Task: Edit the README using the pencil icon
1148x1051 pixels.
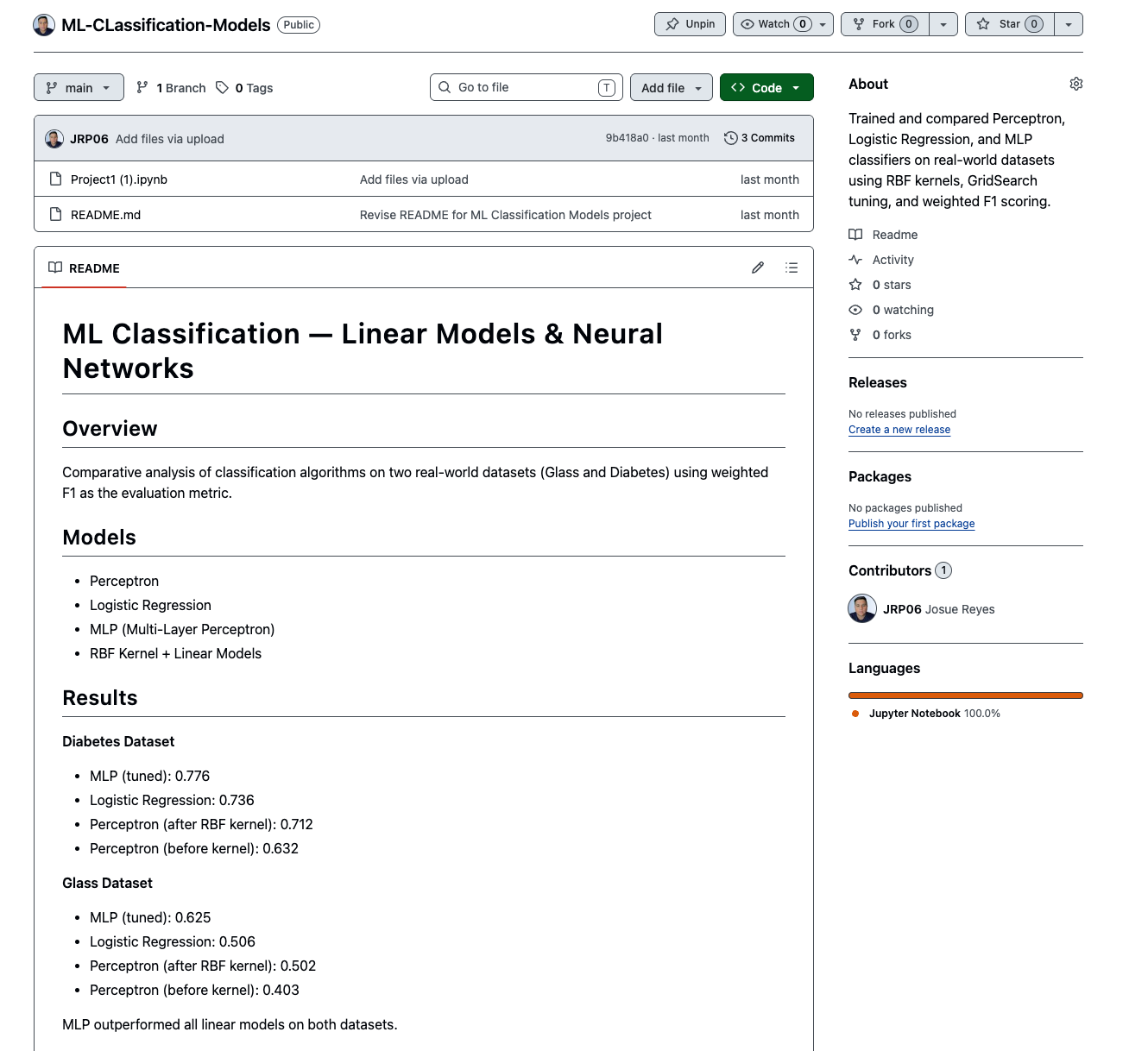Action: click(x=758, y=267)
